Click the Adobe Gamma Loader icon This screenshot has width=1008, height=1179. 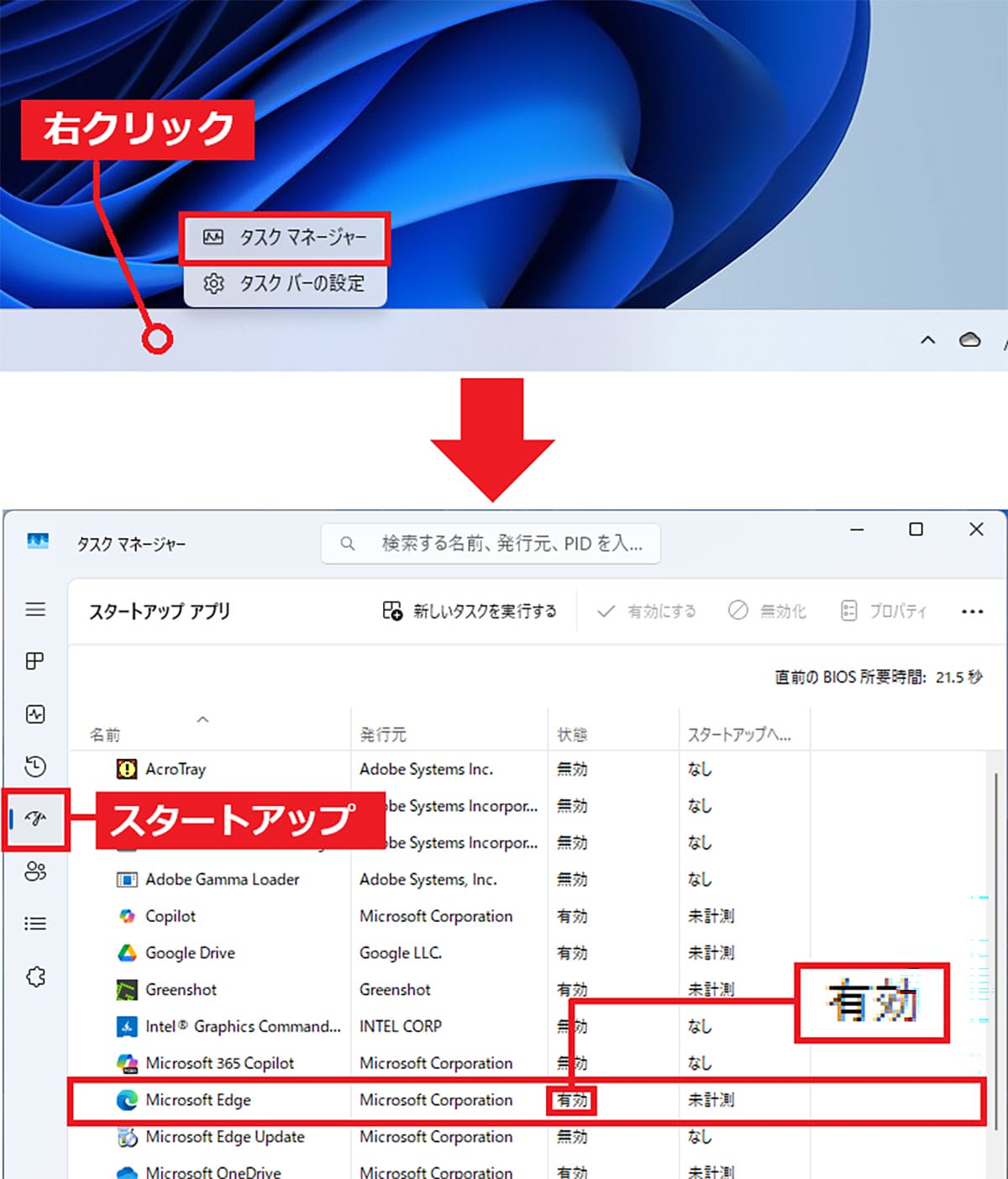pyautogui.click(x=126, y=880)
